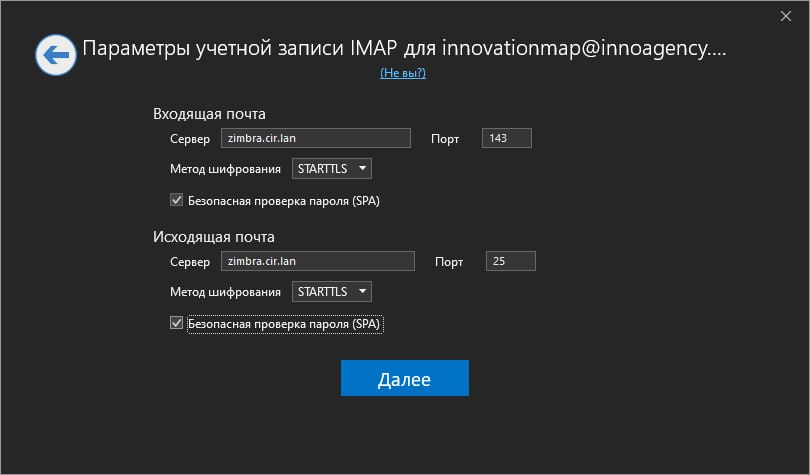Click the blue back arrow icon
The height and width of the screenshot is (475, 810).
56,56
